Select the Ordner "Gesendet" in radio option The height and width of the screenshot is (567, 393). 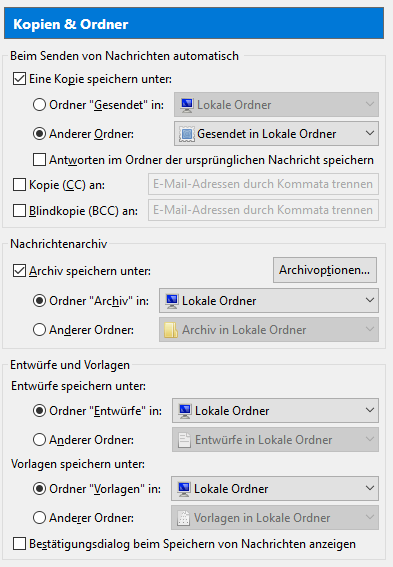39,105
